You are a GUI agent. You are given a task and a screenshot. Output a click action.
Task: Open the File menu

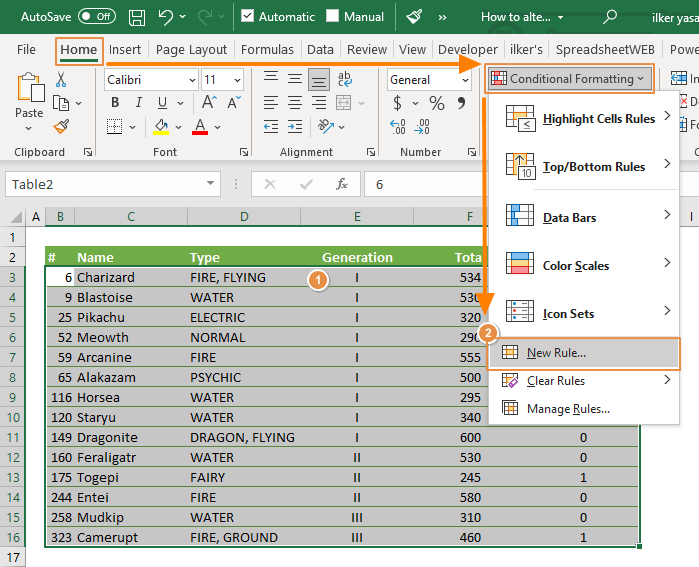click(x=26, y=49)
